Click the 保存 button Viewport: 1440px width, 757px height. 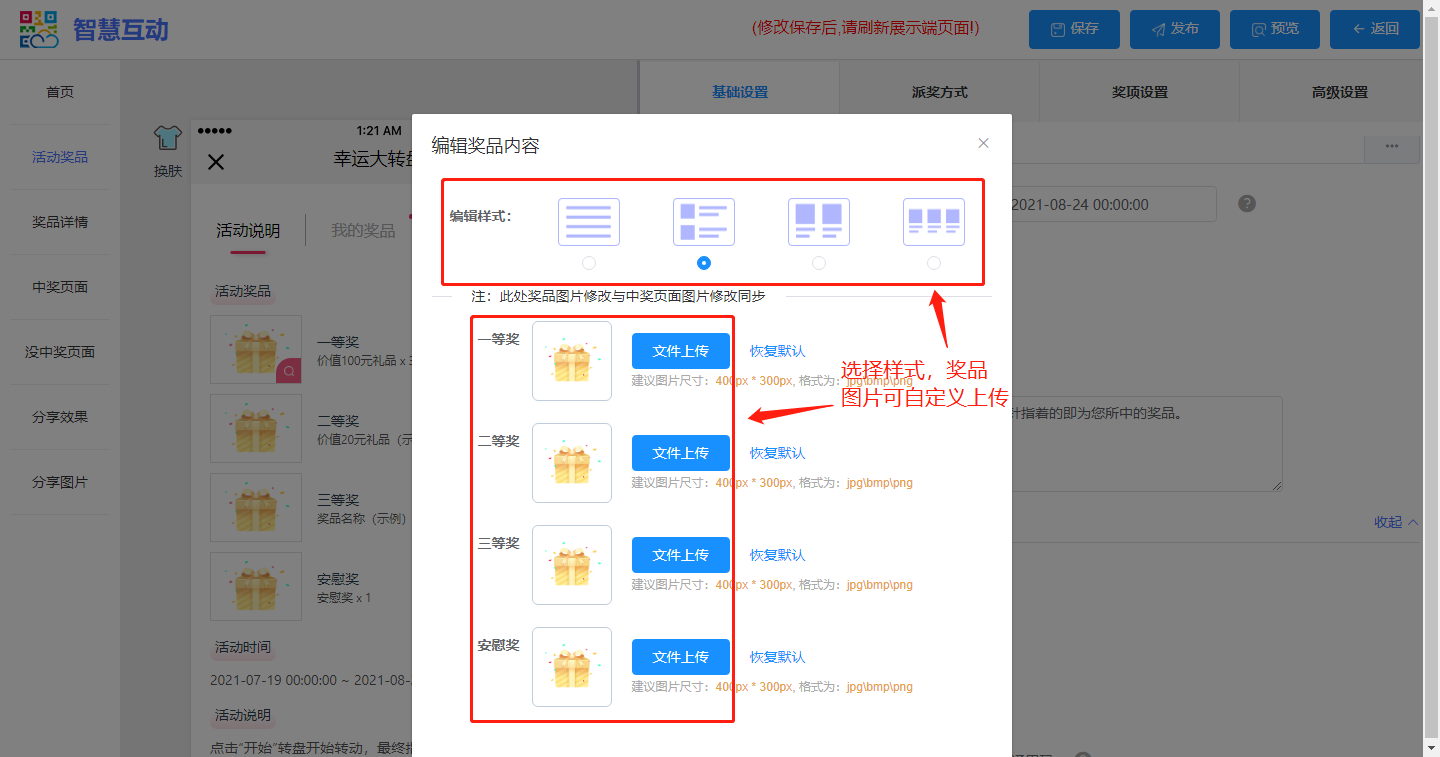[1074, 29]
